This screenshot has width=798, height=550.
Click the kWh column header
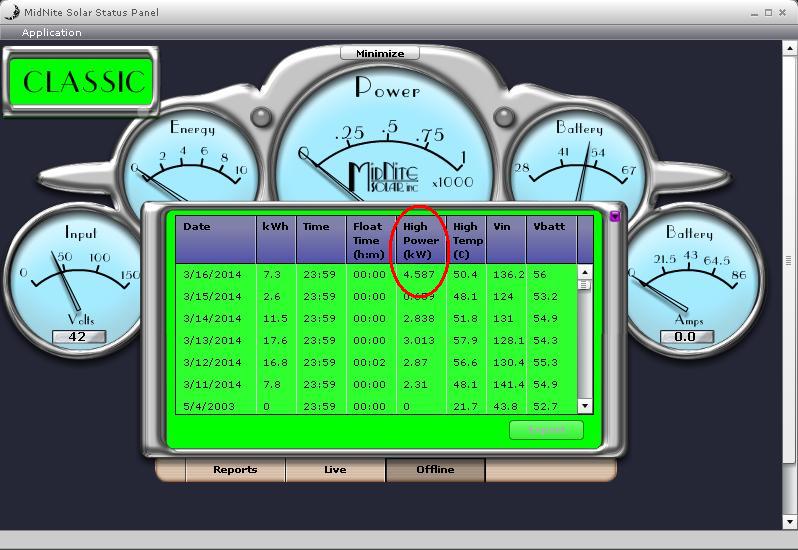(x=276, y=240)
